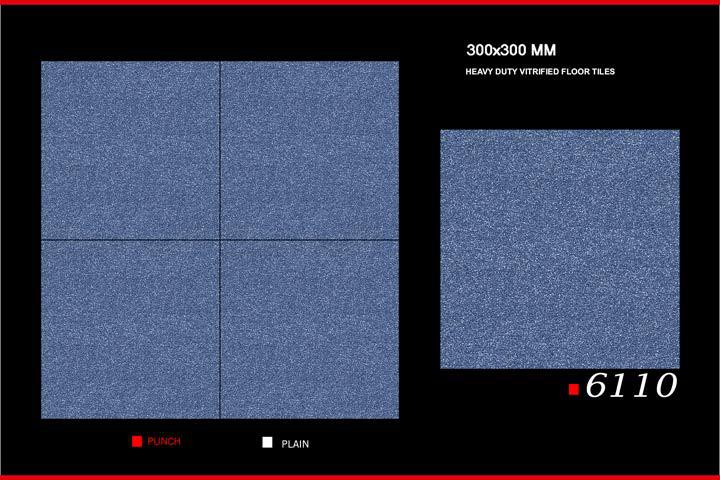Image resolution: width=720 pixels, height=480 pixels.
Task: Click the 'PLAIN' label
Action: tap(295, 444)
